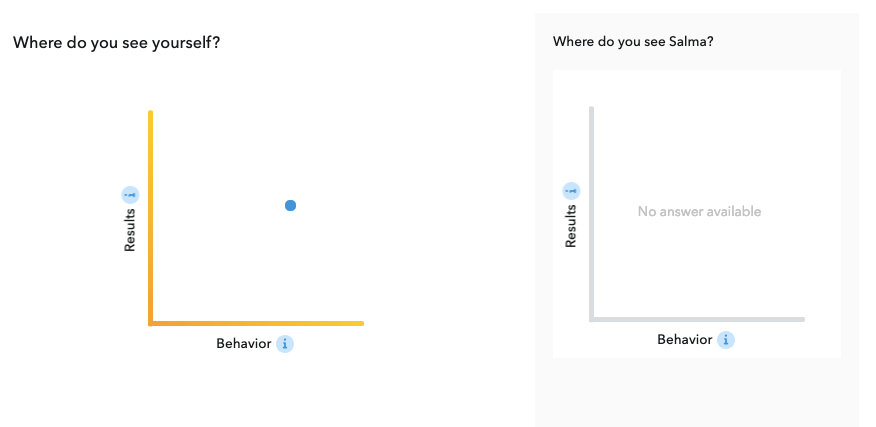Open Results info icon in Salma chart
The width and height of the screenshot is (876, 427).
click(571, 191)
